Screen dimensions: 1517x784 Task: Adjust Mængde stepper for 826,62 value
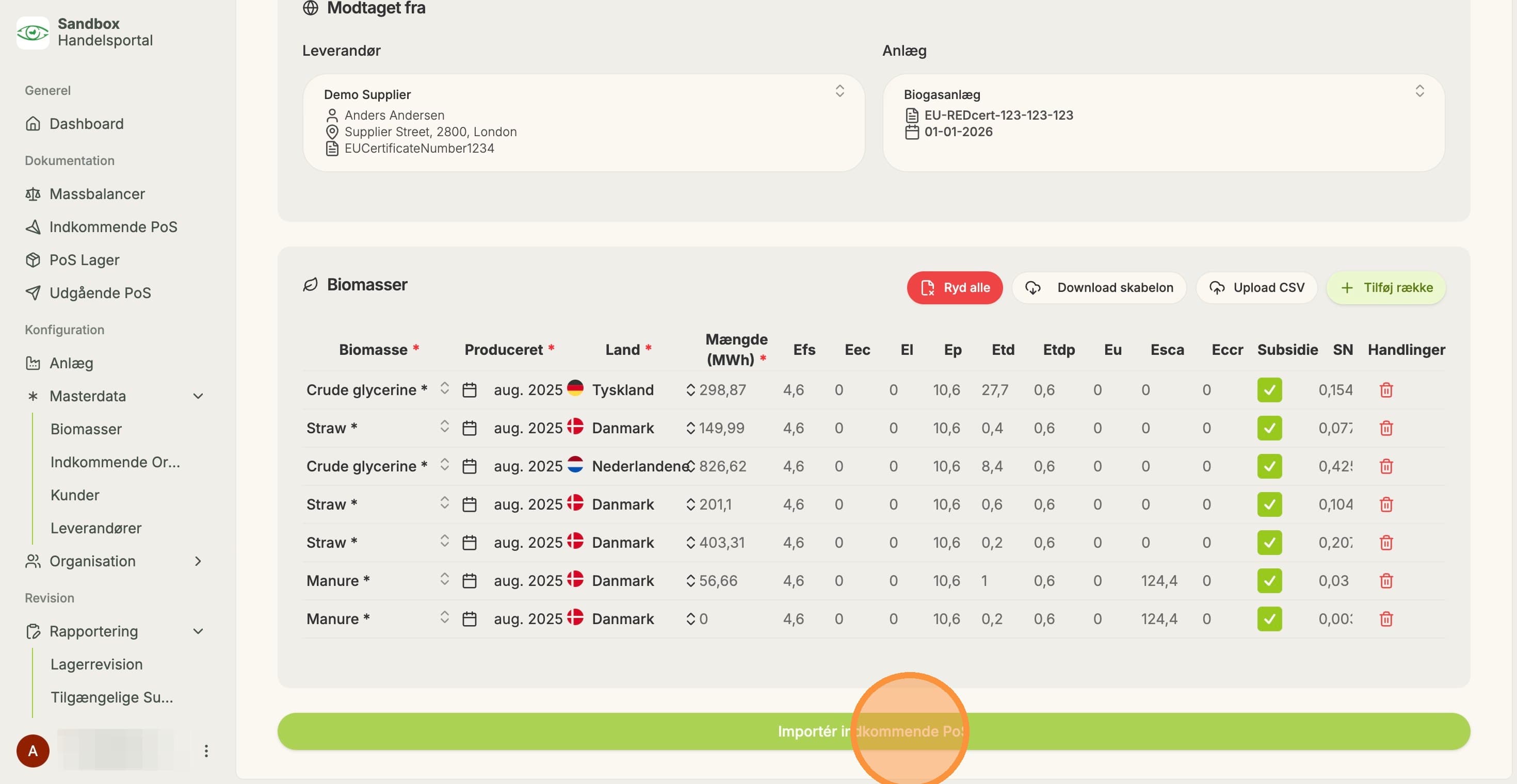[691, 466]
